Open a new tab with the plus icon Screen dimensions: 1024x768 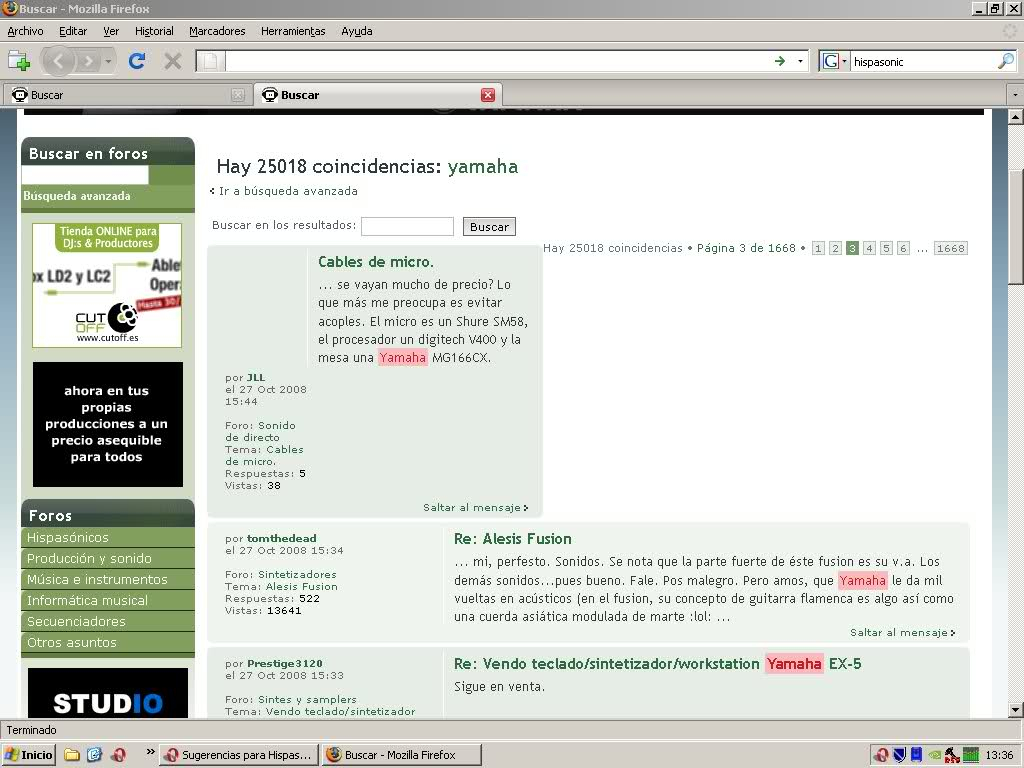pyautogui.click(x=19, y=61)
